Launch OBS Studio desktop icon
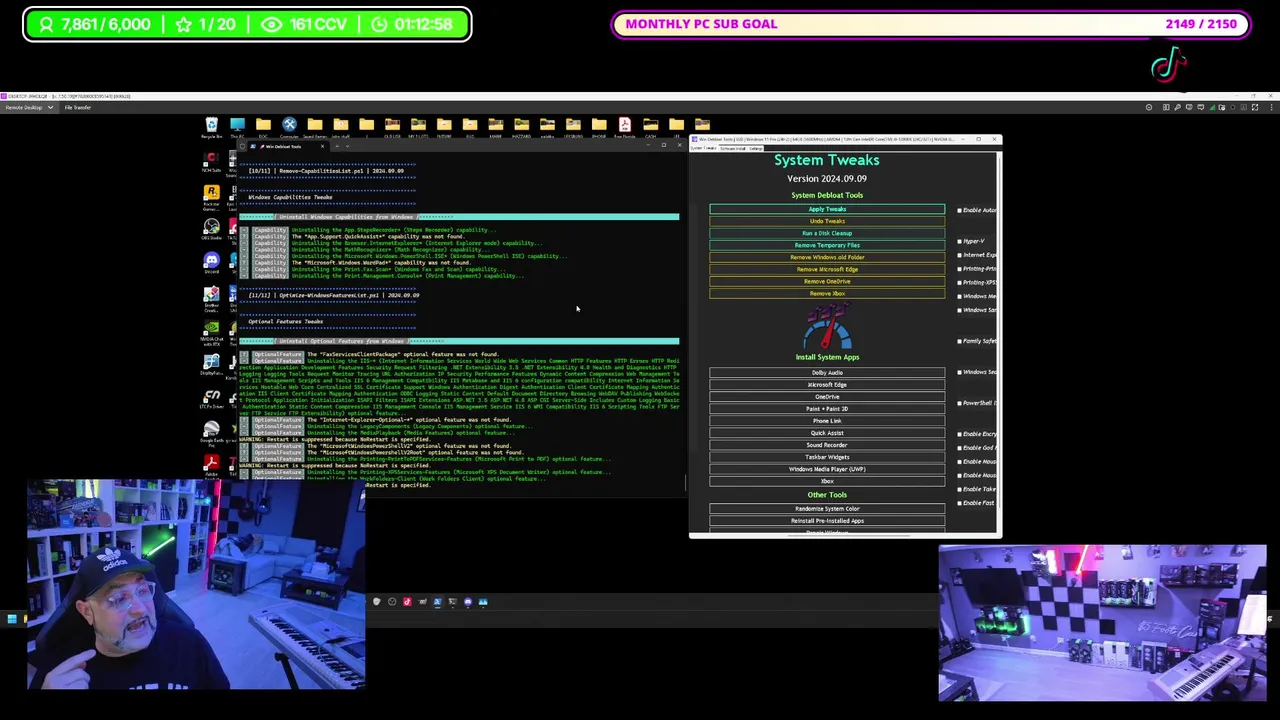 click(x=211, y=230)
